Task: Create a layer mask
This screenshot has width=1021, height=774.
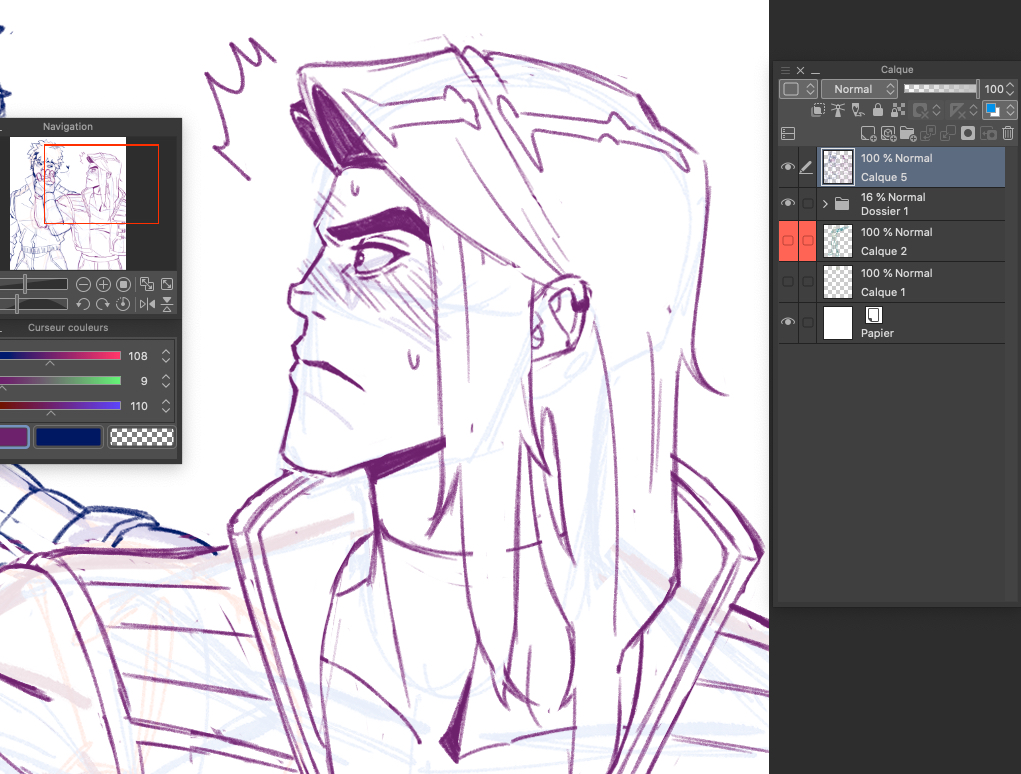Action: tap(968, 133)
